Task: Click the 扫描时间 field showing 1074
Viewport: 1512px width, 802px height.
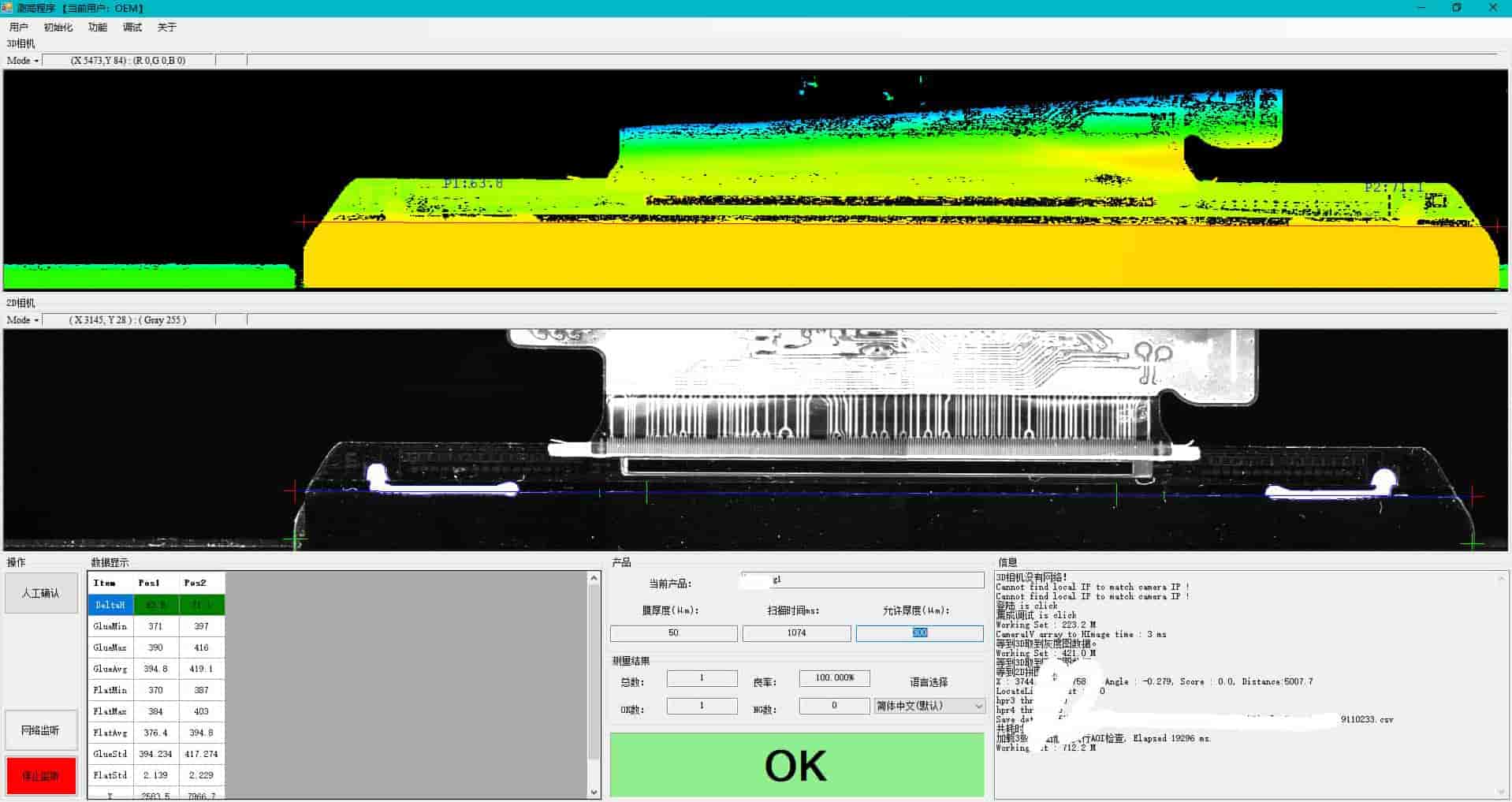Action: click(796, 633)
